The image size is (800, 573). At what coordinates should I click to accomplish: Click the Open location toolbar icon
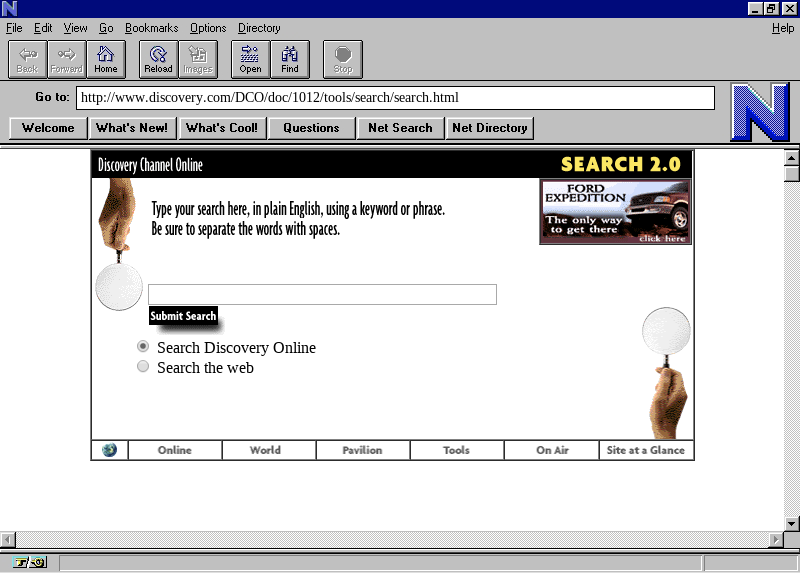[x=250, y=59]
